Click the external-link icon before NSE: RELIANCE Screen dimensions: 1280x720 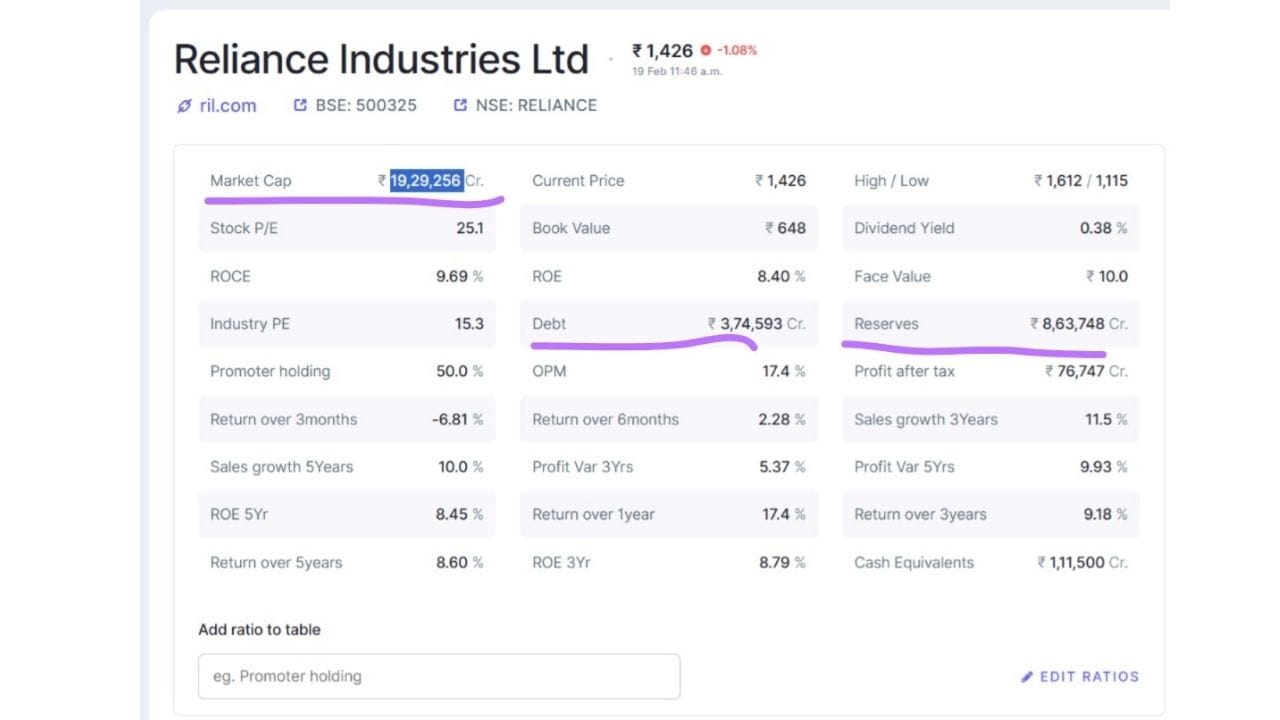(460, 105)
